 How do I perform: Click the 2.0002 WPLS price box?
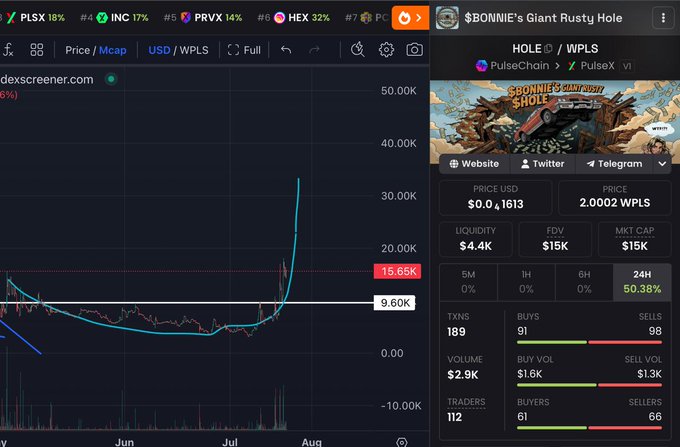[615, 198]
